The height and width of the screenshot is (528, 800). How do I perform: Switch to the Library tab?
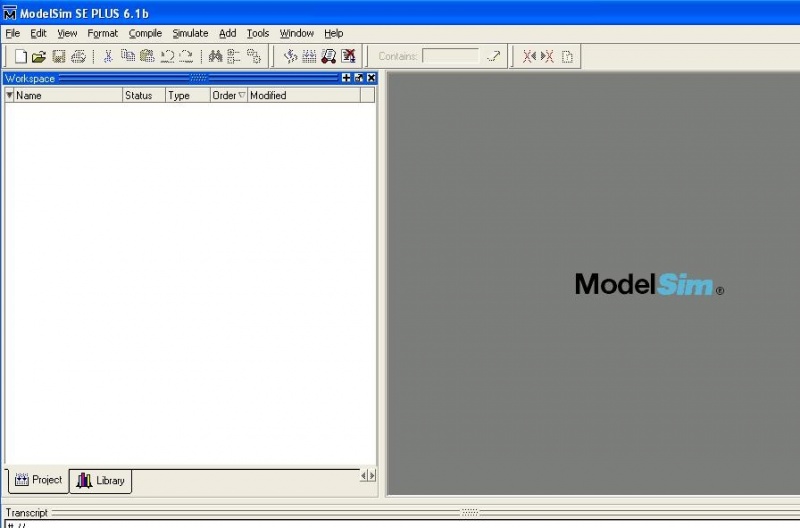pos(101,481)
